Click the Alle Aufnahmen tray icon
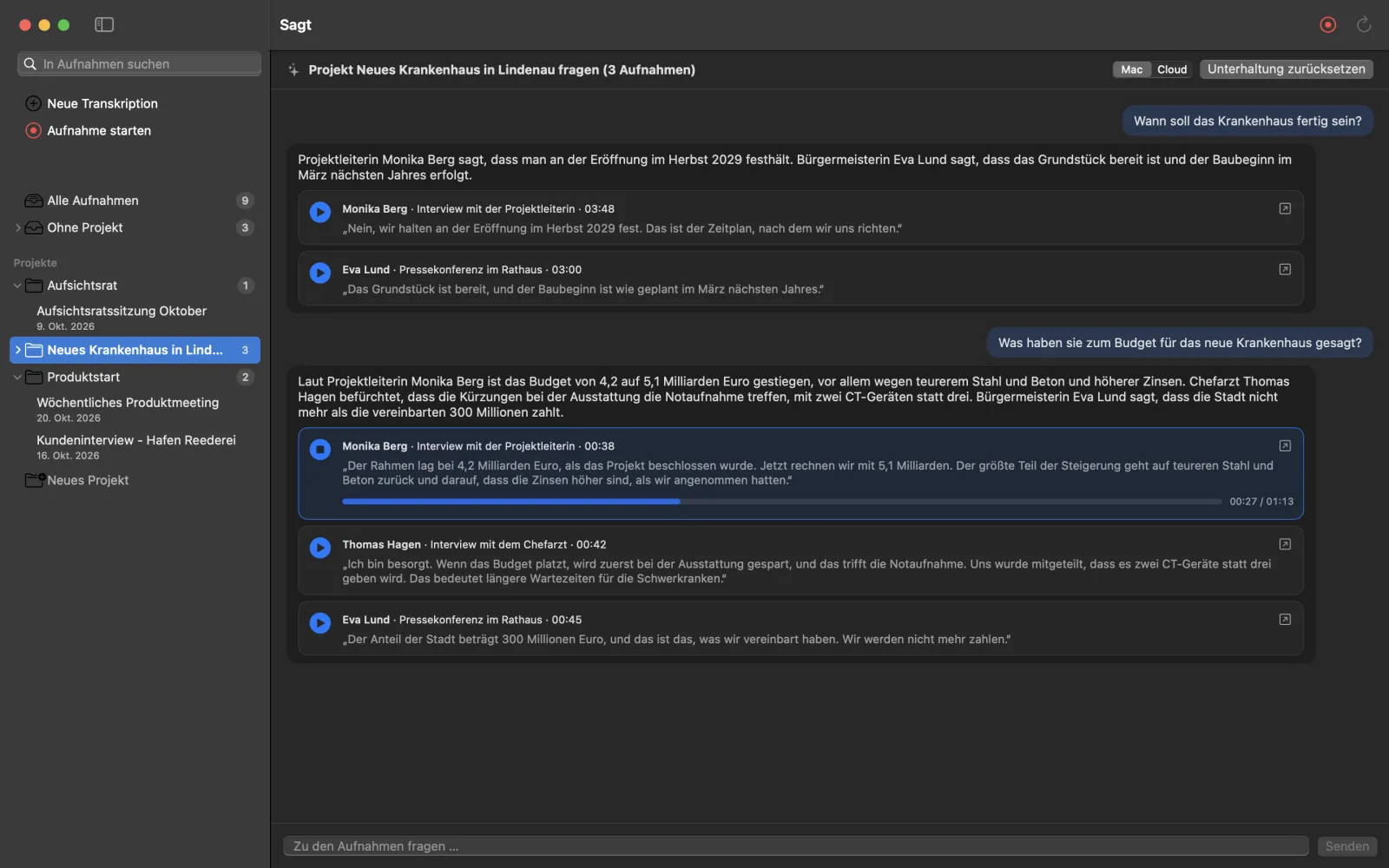This screenshot has height=868, width=1389. [34, 201]
